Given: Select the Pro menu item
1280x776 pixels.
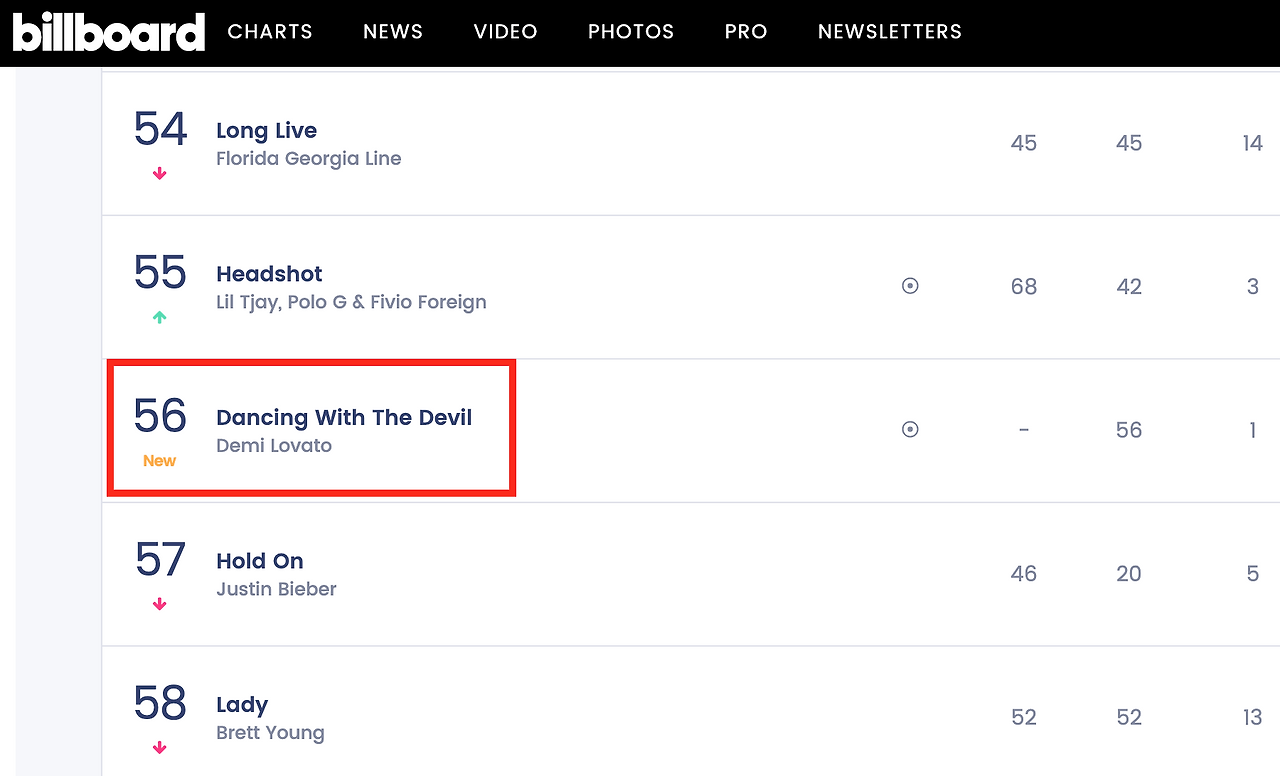Looking at the screenshot, I should pyautogui.click(x=746, y=32).
